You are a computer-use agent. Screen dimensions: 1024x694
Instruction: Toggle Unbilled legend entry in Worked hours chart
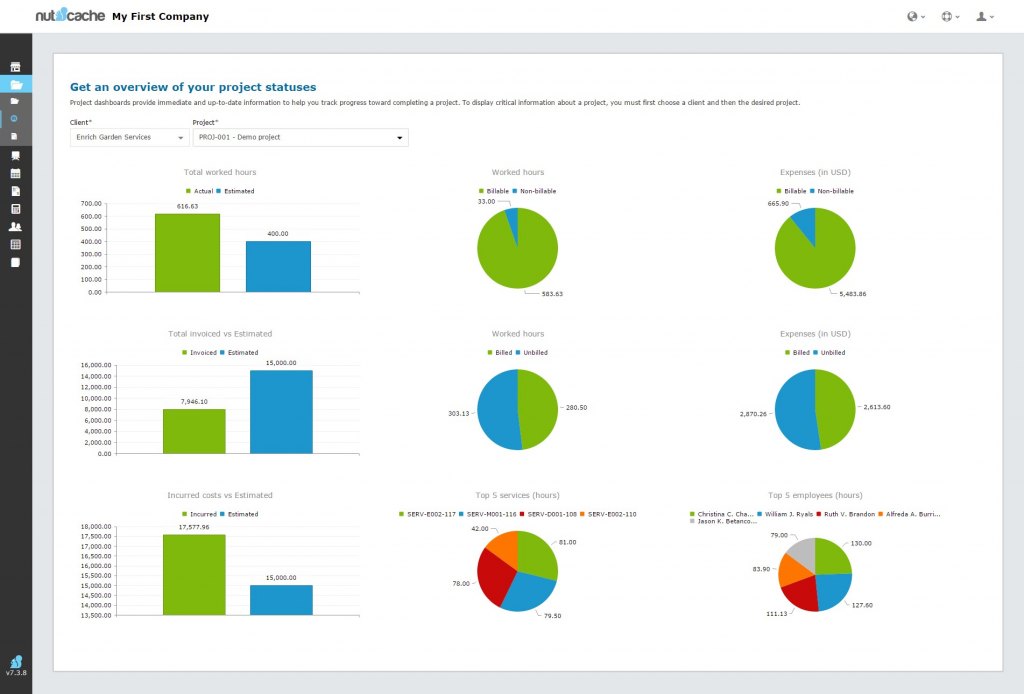click(x=531, y=353)
